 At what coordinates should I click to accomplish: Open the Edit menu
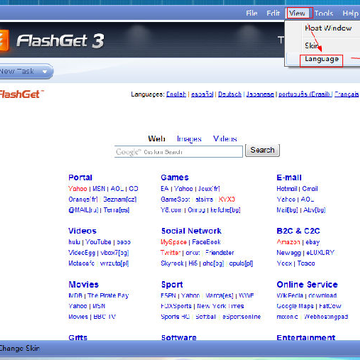[x=273, y=14]
